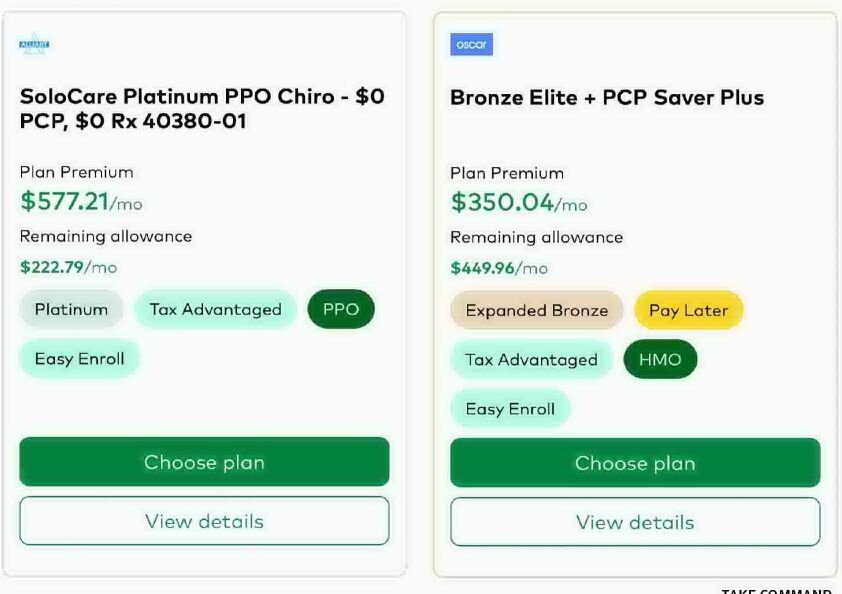Click Easy Enroll tag on the SoloCare card
Viewport: 842px width, 594px height.
tap(80, 359)
